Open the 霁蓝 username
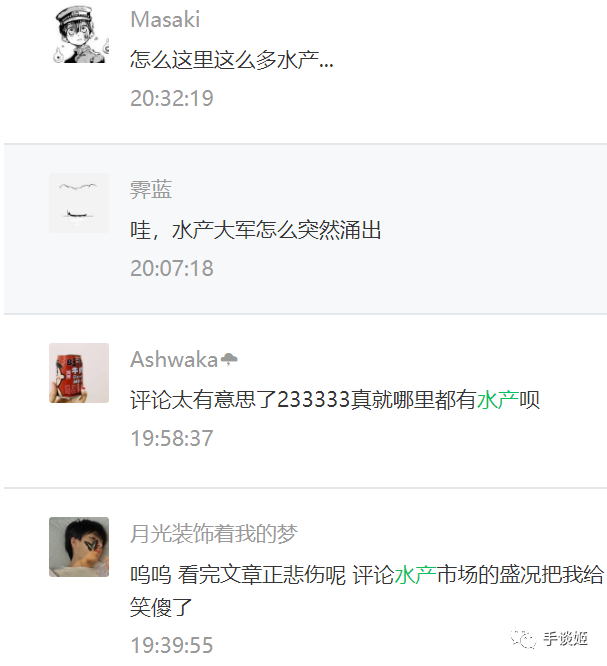 [151, 189]
